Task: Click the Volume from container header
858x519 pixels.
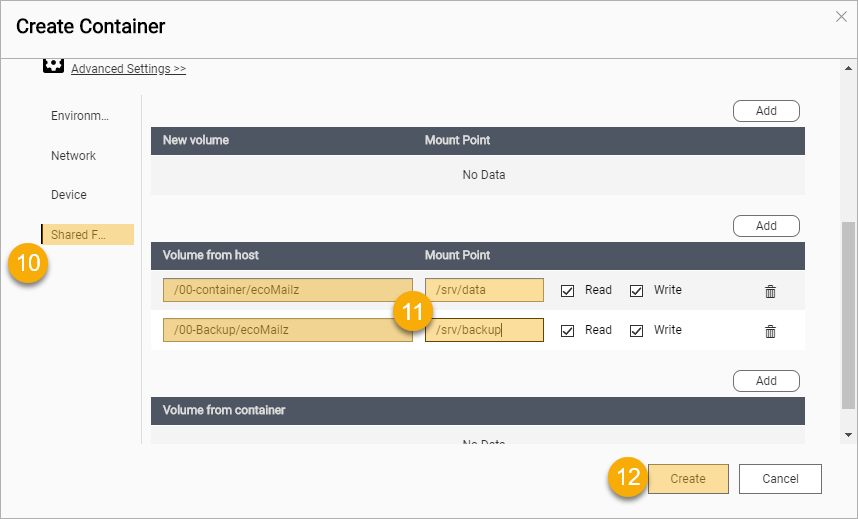Action: click(224, 410)
